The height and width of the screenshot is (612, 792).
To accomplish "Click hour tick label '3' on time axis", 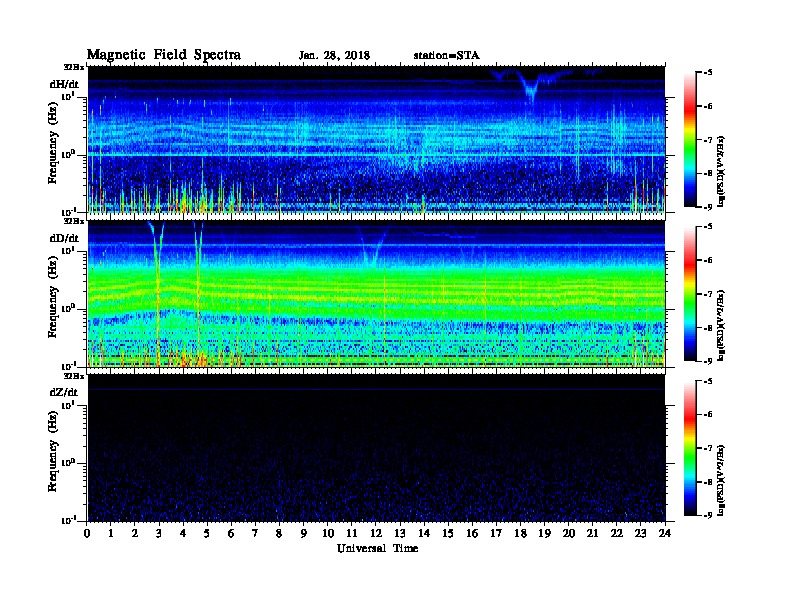I will click(159, 533).
